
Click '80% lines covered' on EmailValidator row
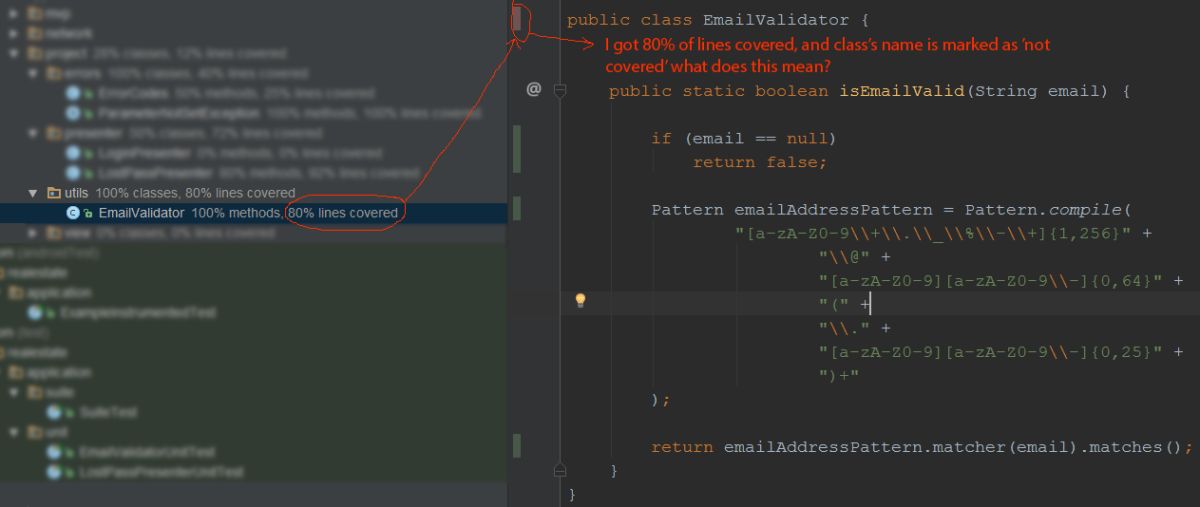[x=343, y=213]
